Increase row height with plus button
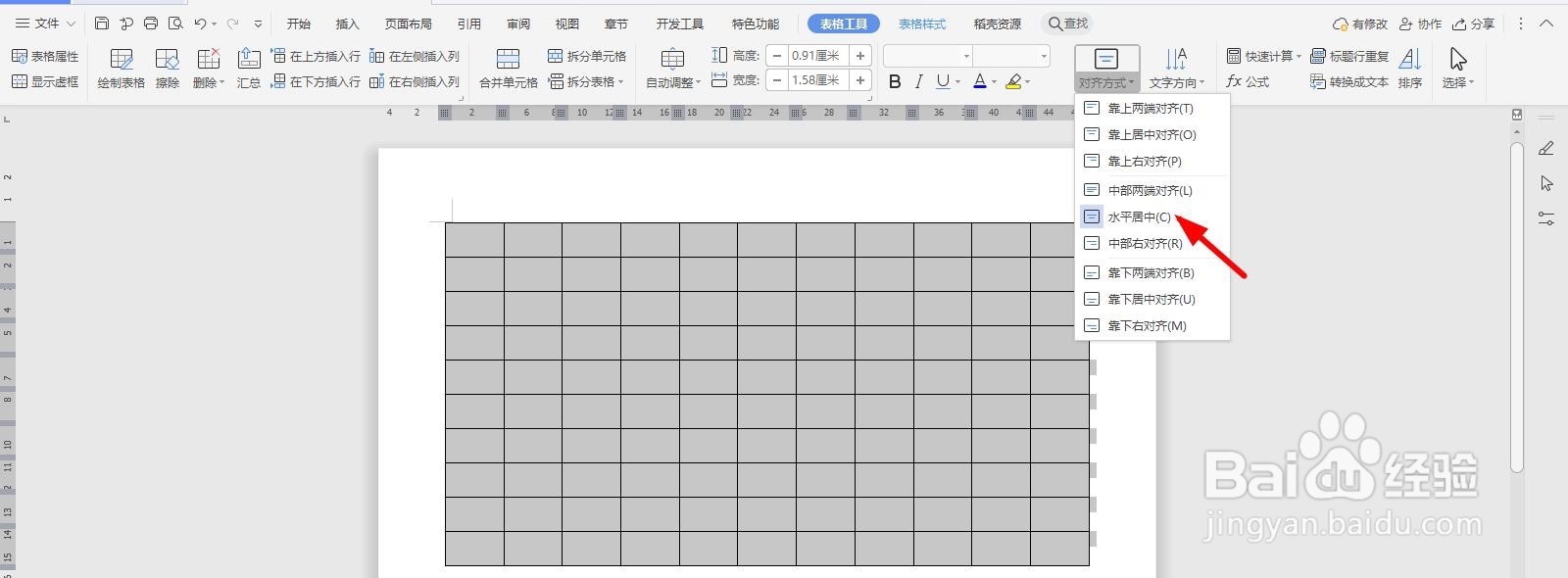The image size is (1568, 578). 859,56
